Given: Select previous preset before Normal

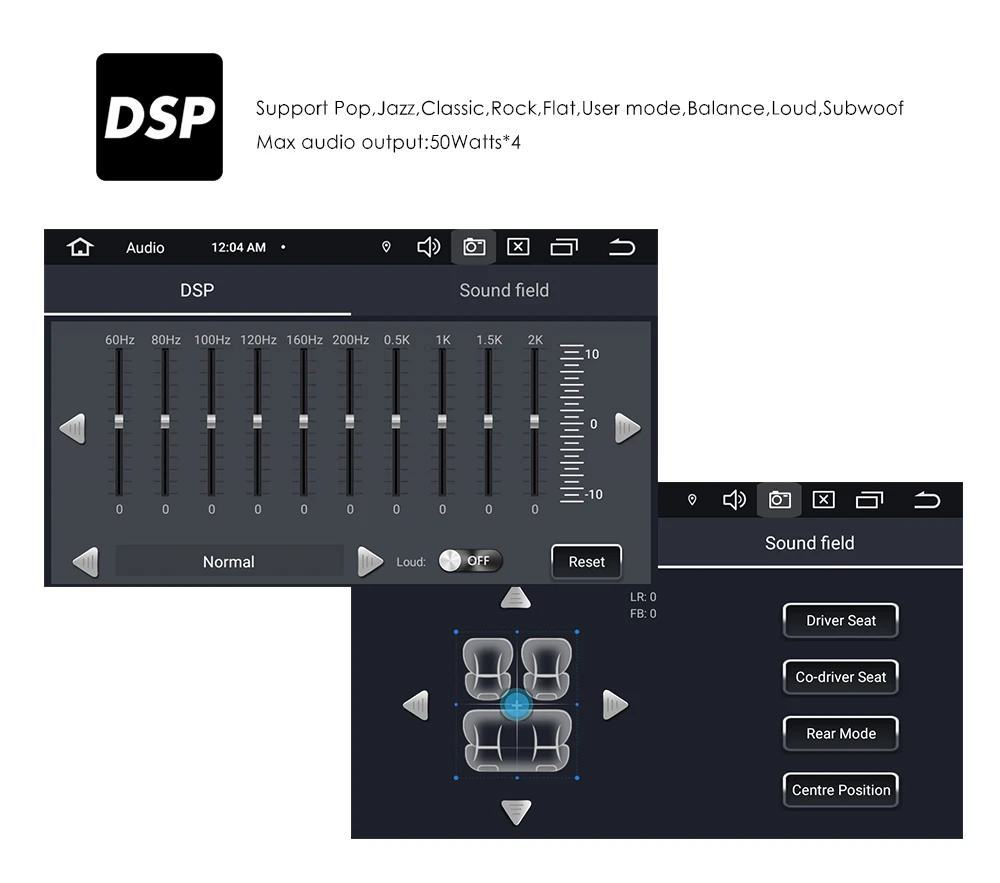Looking at the screenshot, I should [x=85, y=562].
